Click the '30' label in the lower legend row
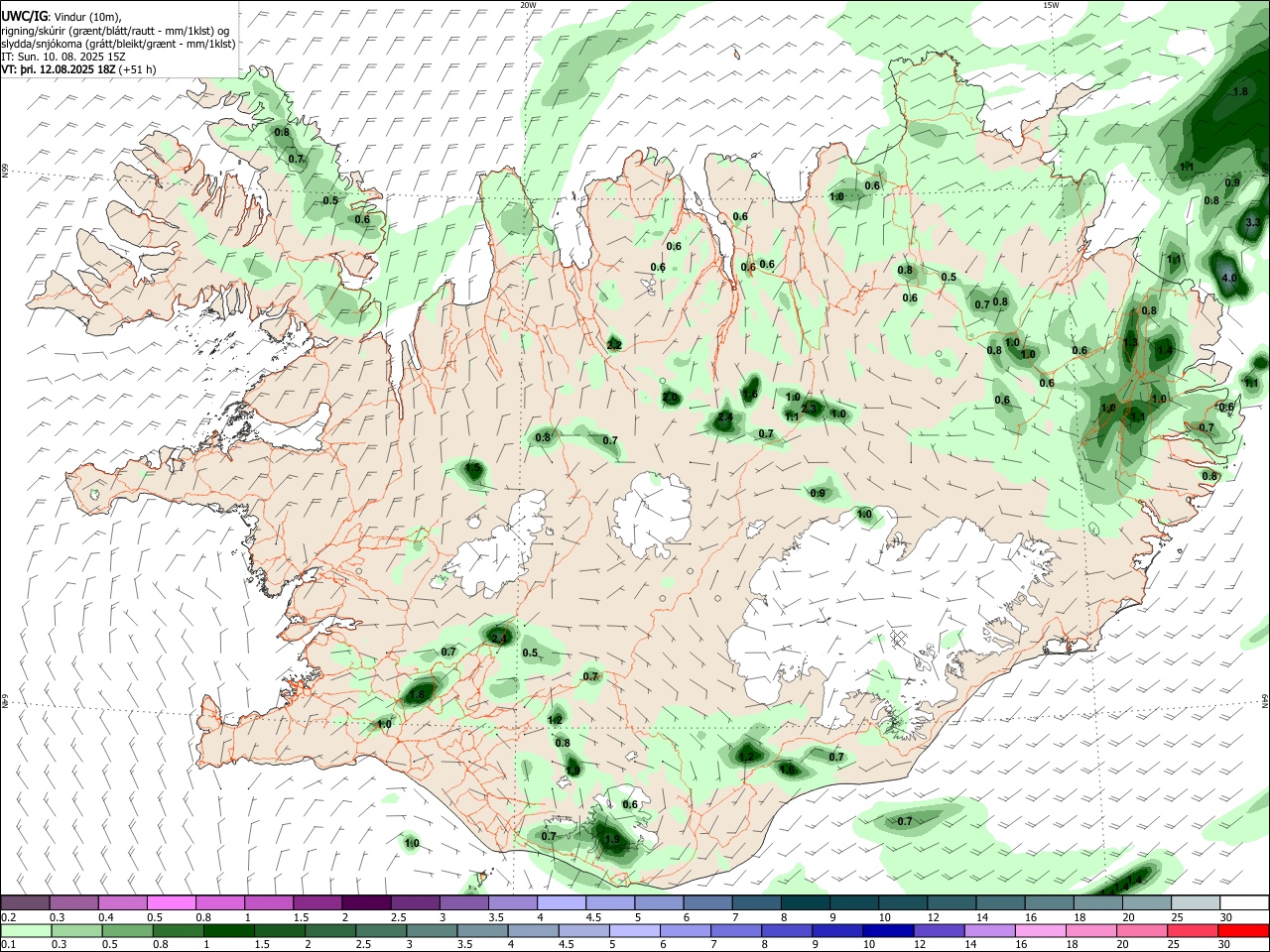The width and height of the screenshot is (1270, 952). pos(1224,944)
